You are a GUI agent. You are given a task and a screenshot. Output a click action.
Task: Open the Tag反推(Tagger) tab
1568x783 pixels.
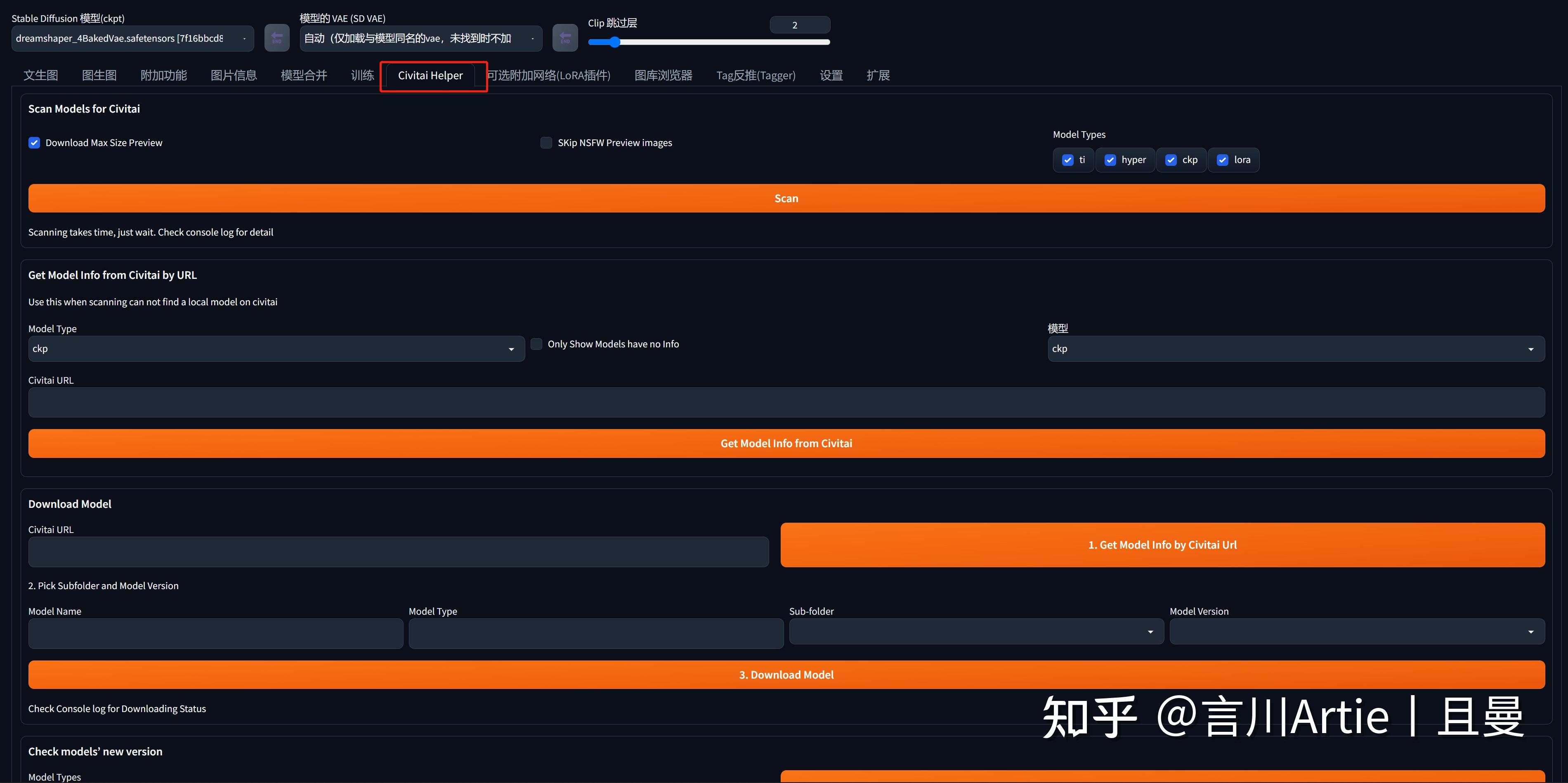pyautogui.click(x=756, y=75)
